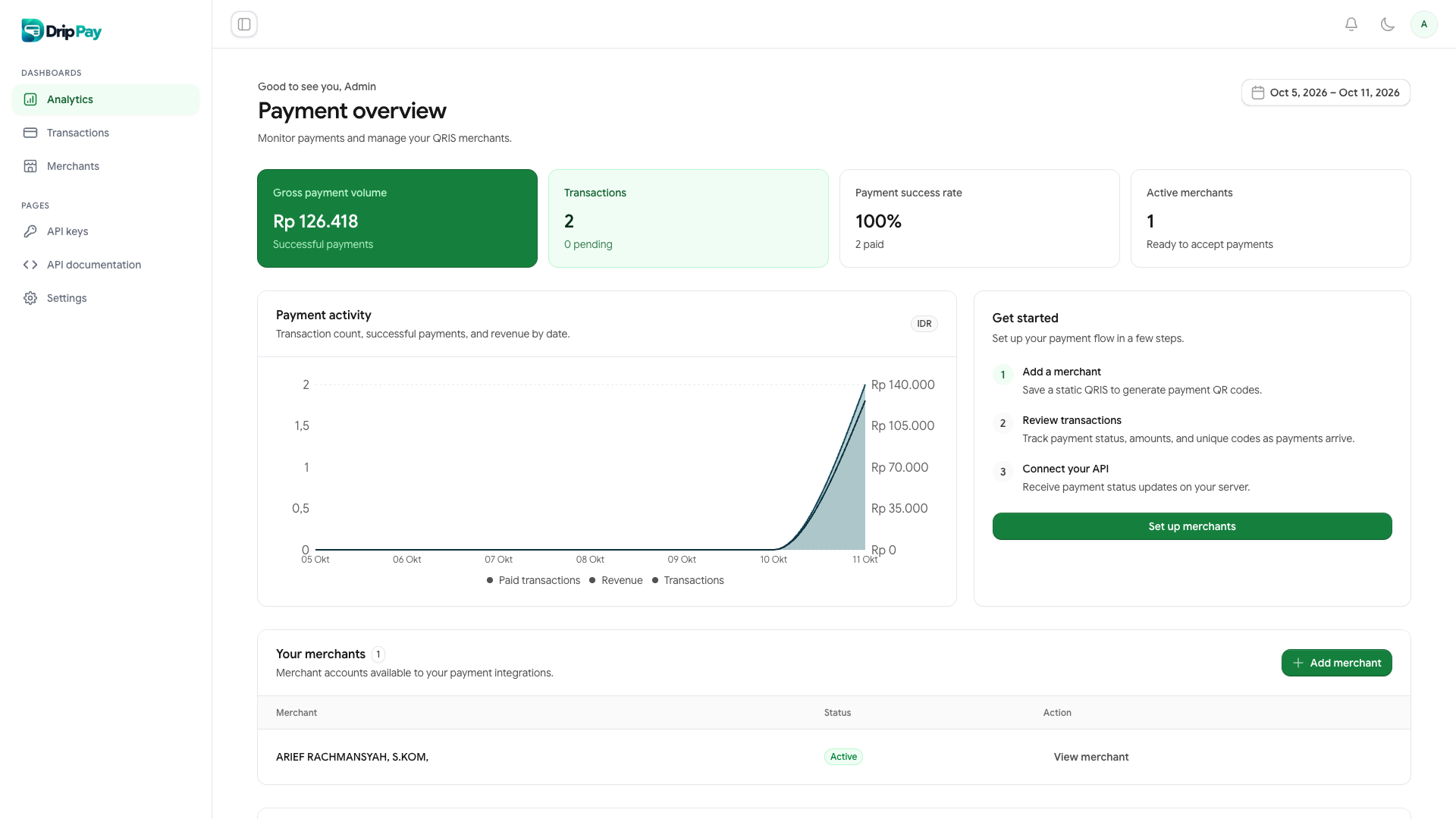This screenshot has width=1456, height=819.
Task: Click the Active merchants card
Action: pos(1271,218)
